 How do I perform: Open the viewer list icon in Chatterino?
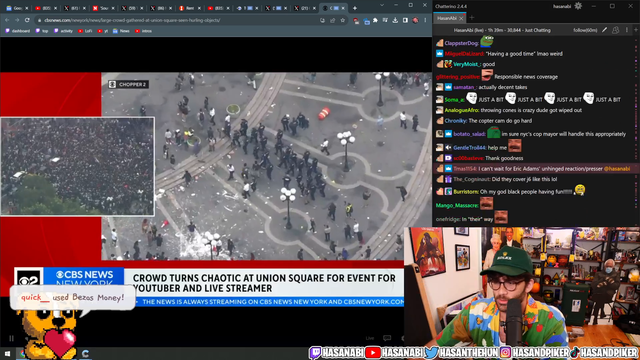[616, 30]
